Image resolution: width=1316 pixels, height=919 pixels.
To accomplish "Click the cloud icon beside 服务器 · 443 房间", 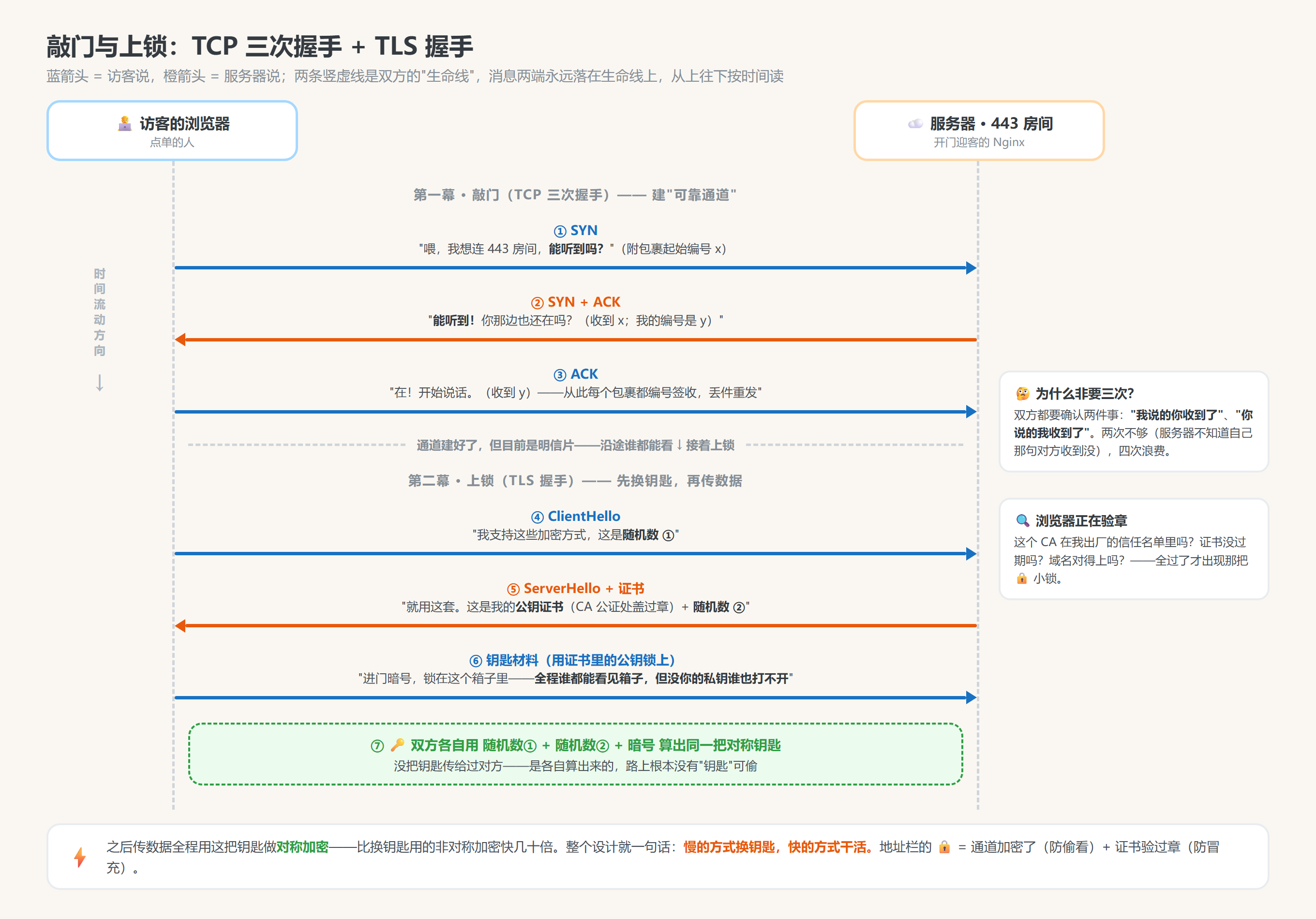I will (915, 124).
